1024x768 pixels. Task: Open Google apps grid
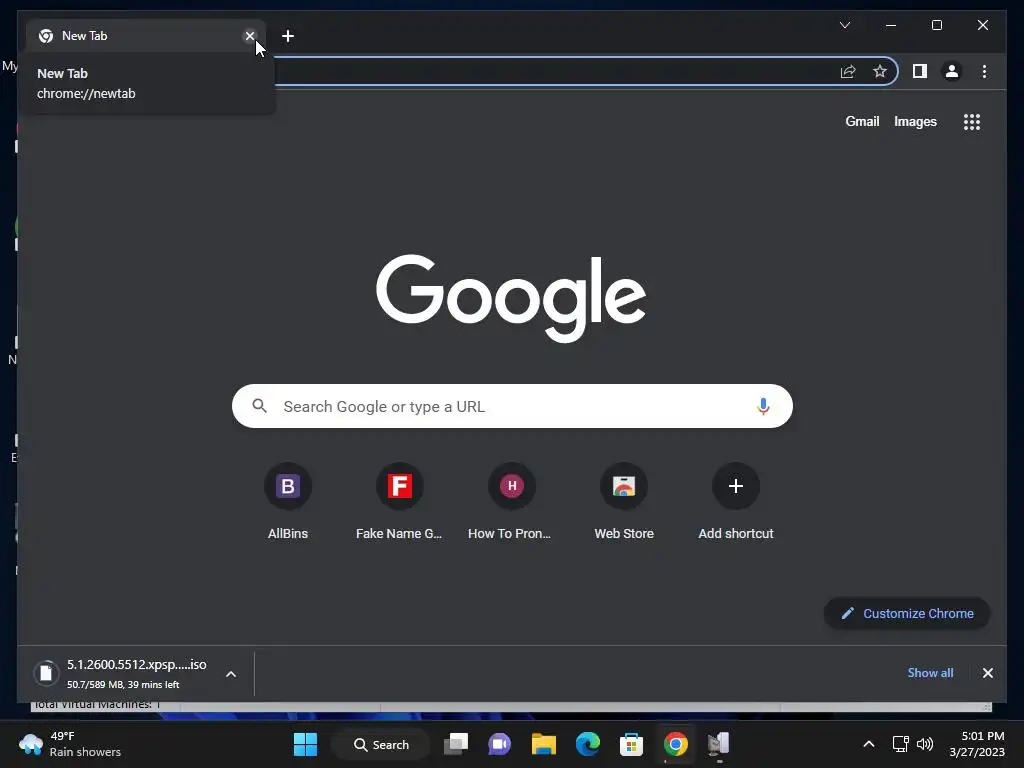pos(972,121)
